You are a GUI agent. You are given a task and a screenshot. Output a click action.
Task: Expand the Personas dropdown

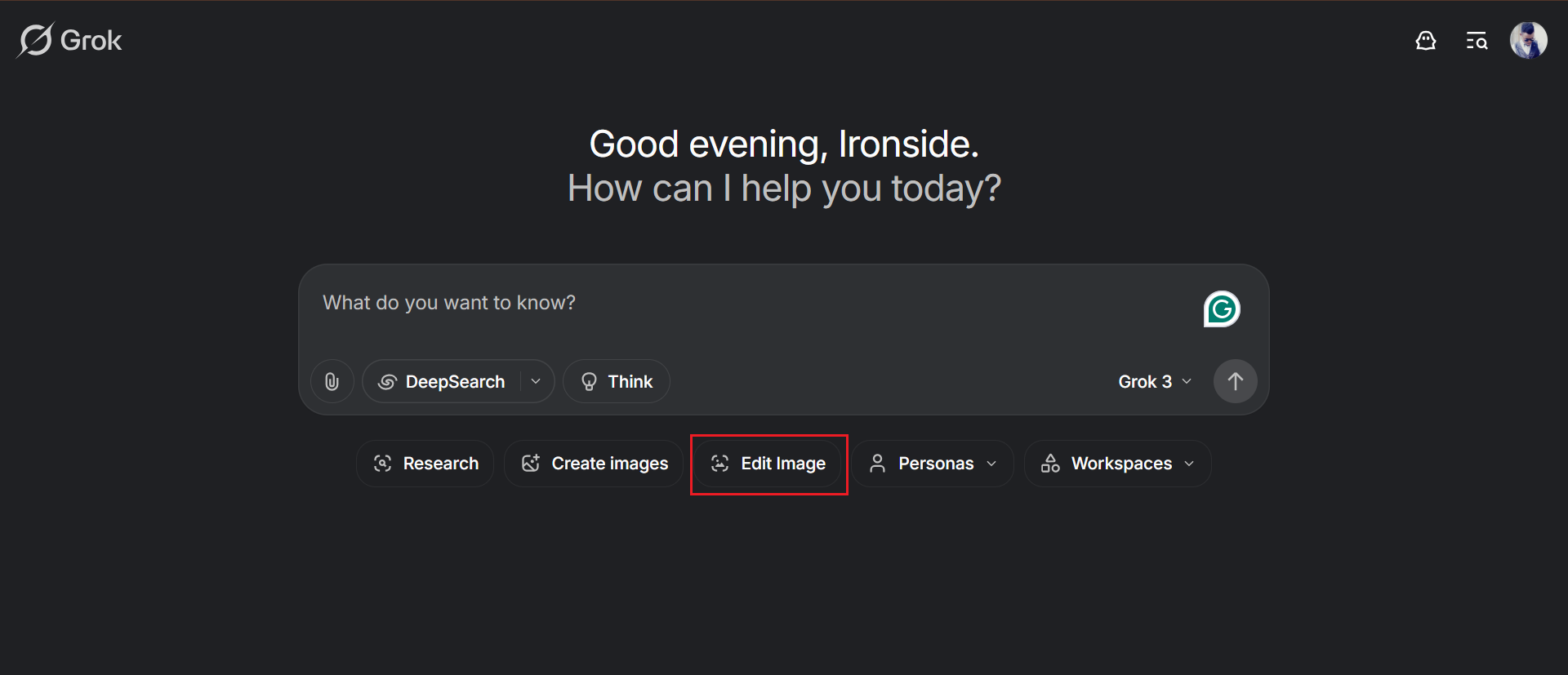[933, 464]
